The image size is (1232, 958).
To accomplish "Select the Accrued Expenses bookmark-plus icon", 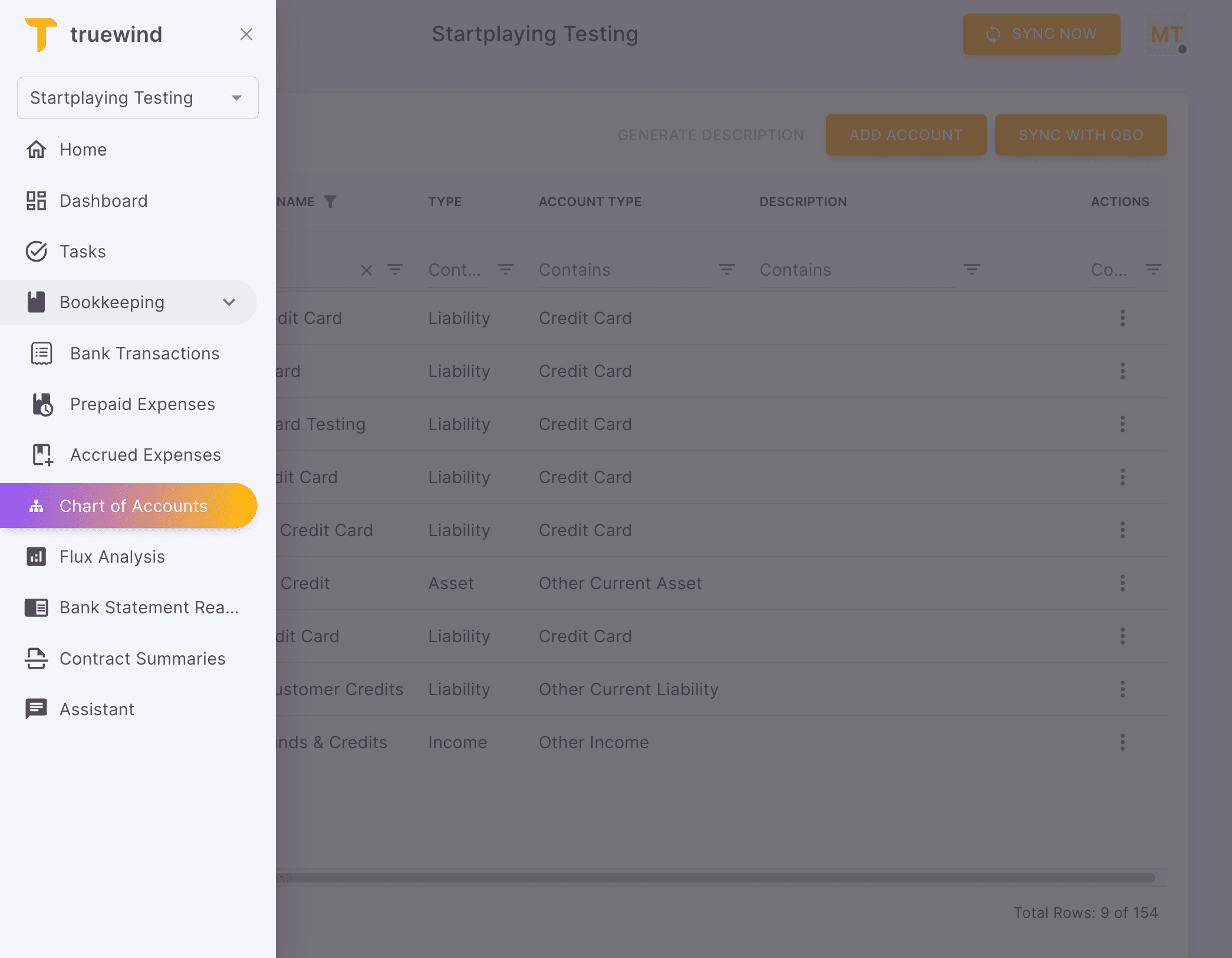I will (42, 455).
